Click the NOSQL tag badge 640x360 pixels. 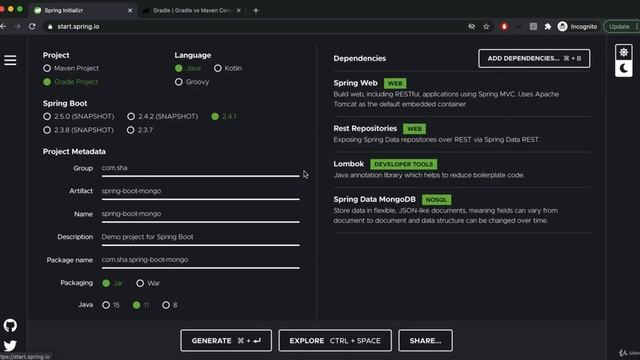(436, 200)
